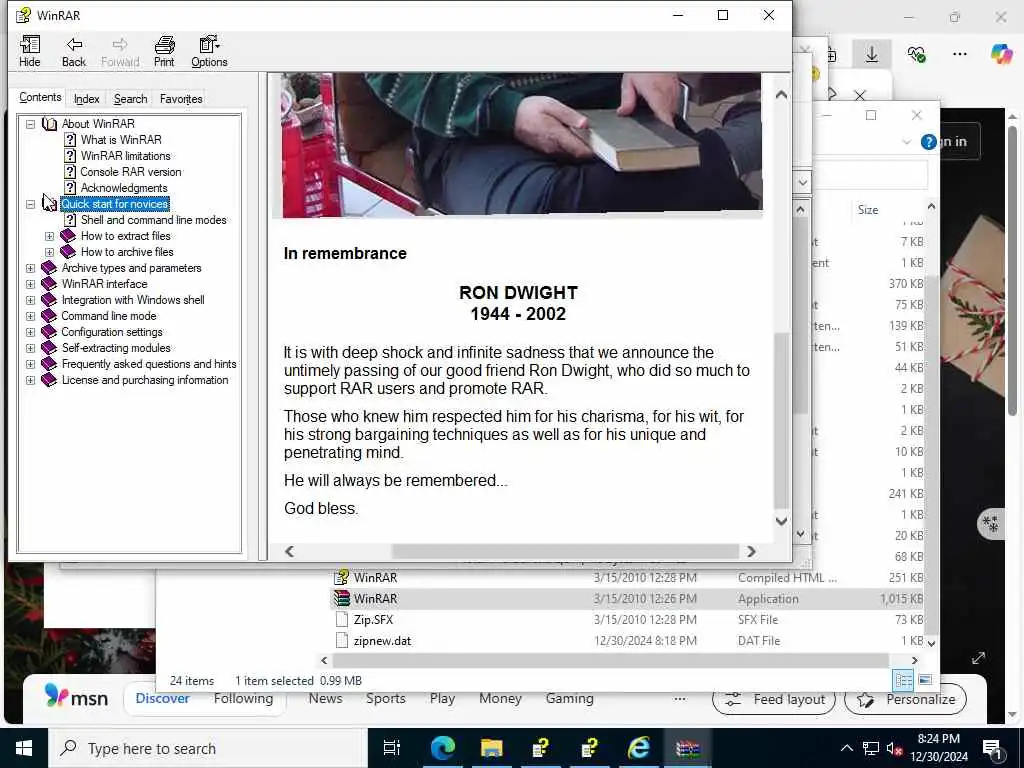Open the Edge downloads icon
This screenshot has width=1024, height=768.
pyautogui.click(x=872, y=54)
